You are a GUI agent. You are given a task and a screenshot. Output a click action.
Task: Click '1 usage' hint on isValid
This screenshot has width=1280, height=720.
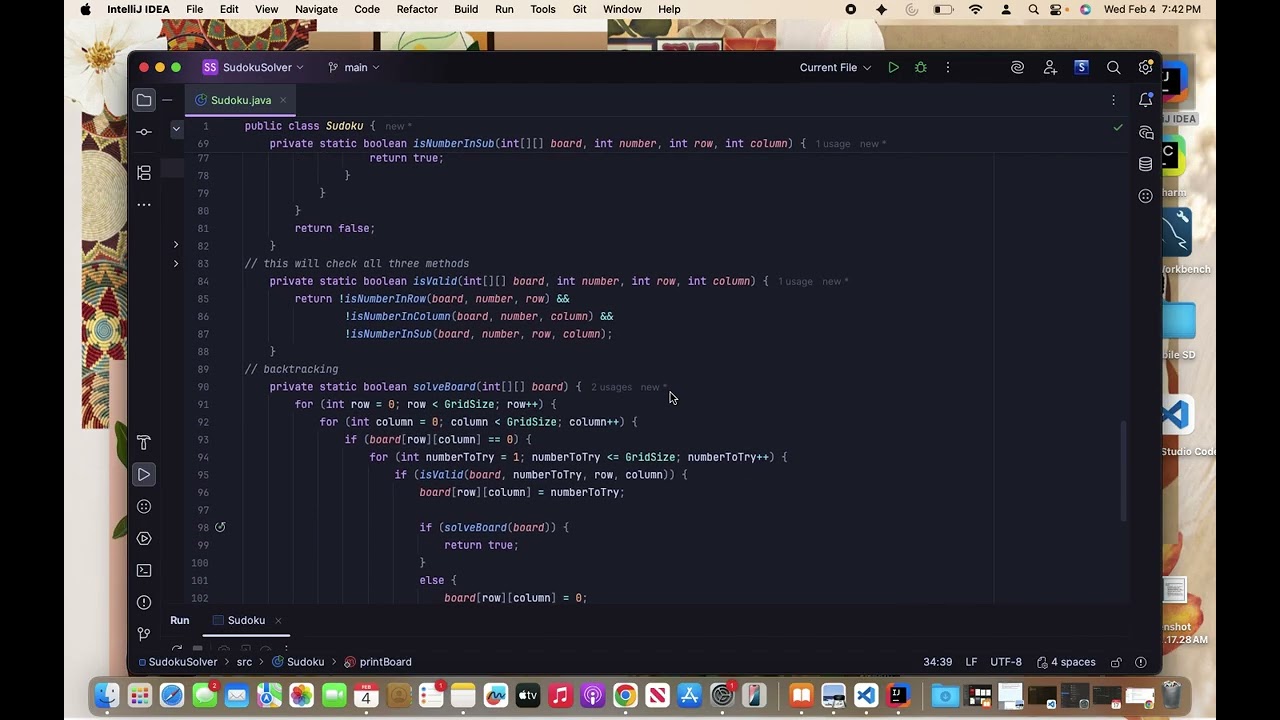coord(795,282)
